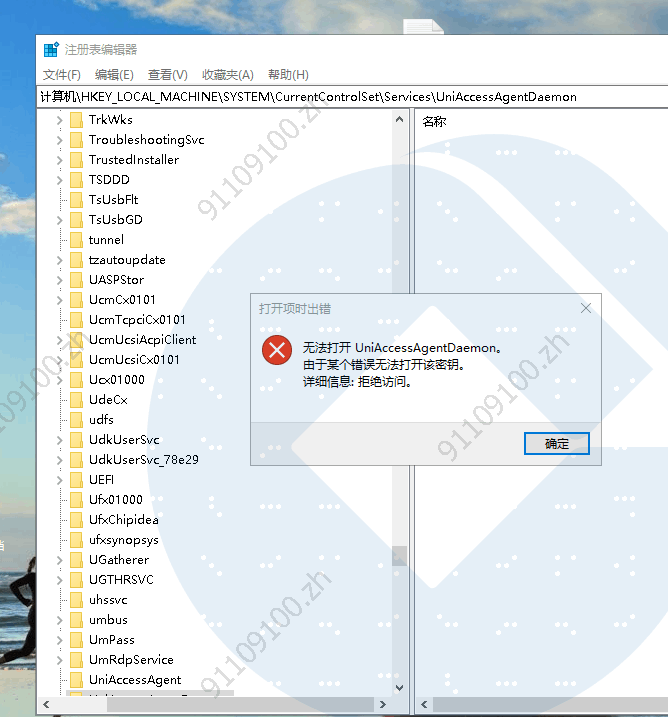Open the 收藏夹(A) menu

click(228, 75)
